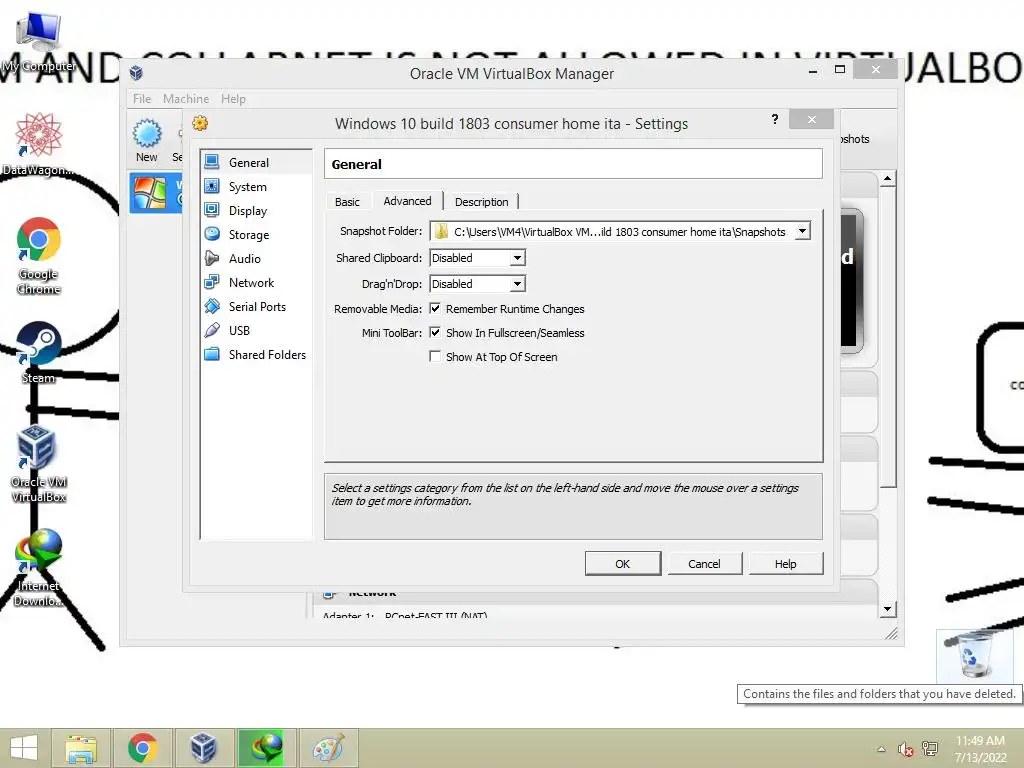Switch to VirtualBox in the taskbar
The width and height of the screenshot is (1024, 768).
tap(203, 748)
